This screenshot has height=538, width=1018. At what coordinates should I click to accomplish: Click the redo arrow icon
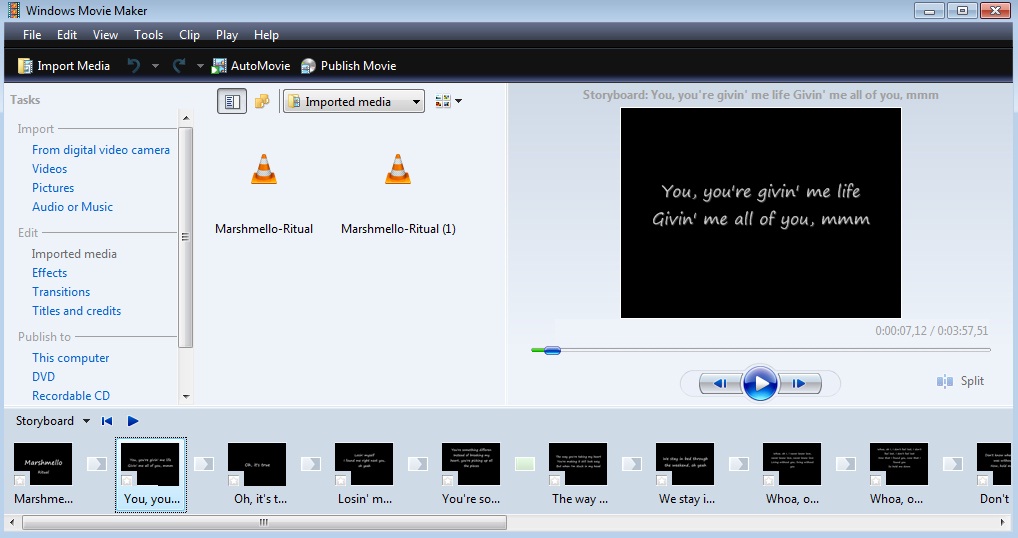click(179, 66)
